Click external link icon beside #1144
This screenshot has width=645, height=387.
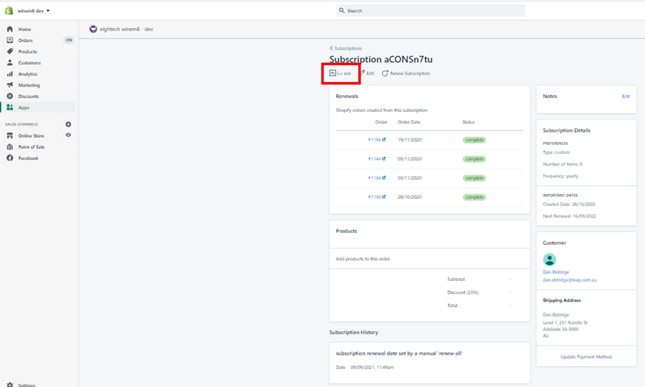coord(384,158)
